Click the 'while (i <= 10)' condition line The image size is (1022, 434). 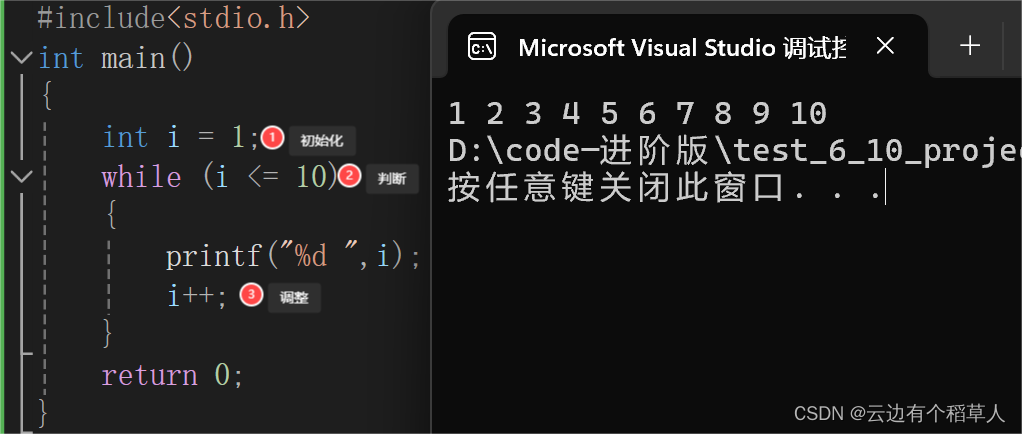point(220,177)
